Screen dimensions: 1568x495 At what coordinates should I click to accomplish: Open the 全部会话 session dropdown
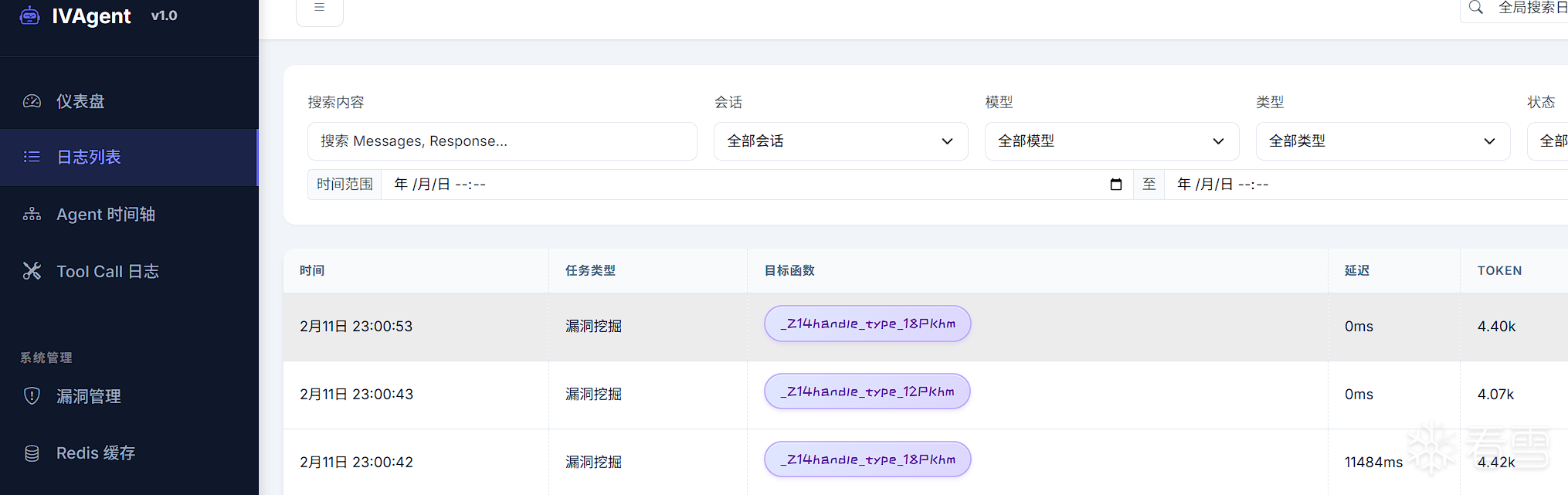(840, 141)
